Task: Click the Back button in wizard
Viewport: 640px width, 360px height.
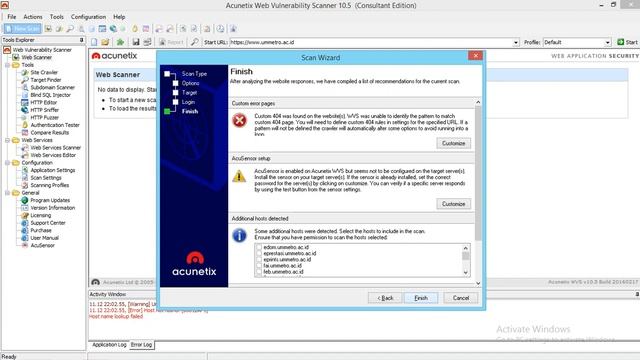Action: (385, 298)
